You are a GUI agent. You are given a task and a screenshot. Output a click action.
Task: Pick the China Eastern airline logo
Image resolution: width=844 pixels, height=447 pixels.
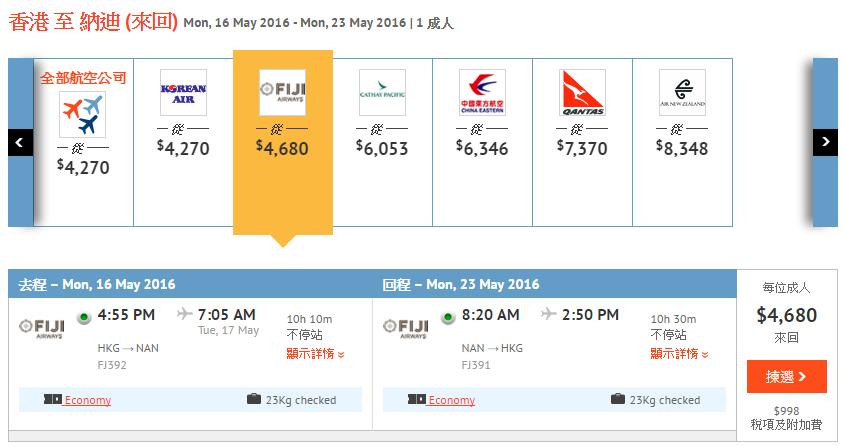pos(482,92)
